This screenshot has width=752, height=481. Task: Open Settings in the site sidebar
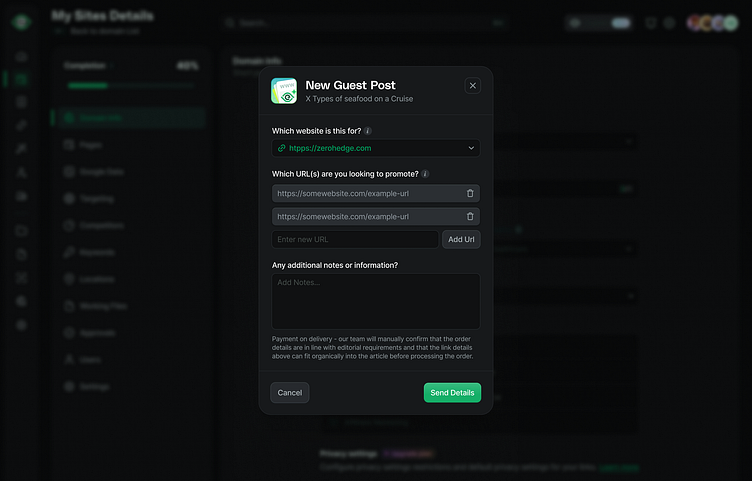point(95,386)
